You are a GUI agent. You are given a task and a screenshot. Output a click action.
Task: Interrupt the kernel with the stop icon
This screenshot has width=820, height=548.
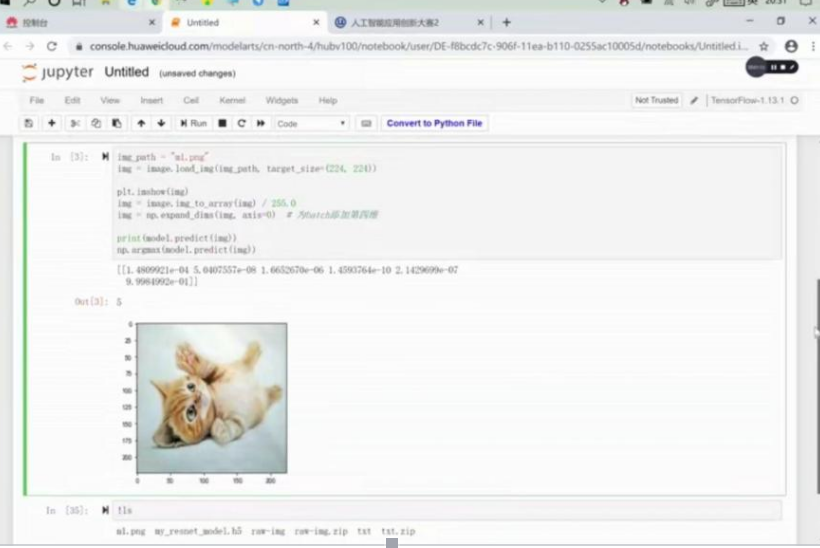click(222, 123)
